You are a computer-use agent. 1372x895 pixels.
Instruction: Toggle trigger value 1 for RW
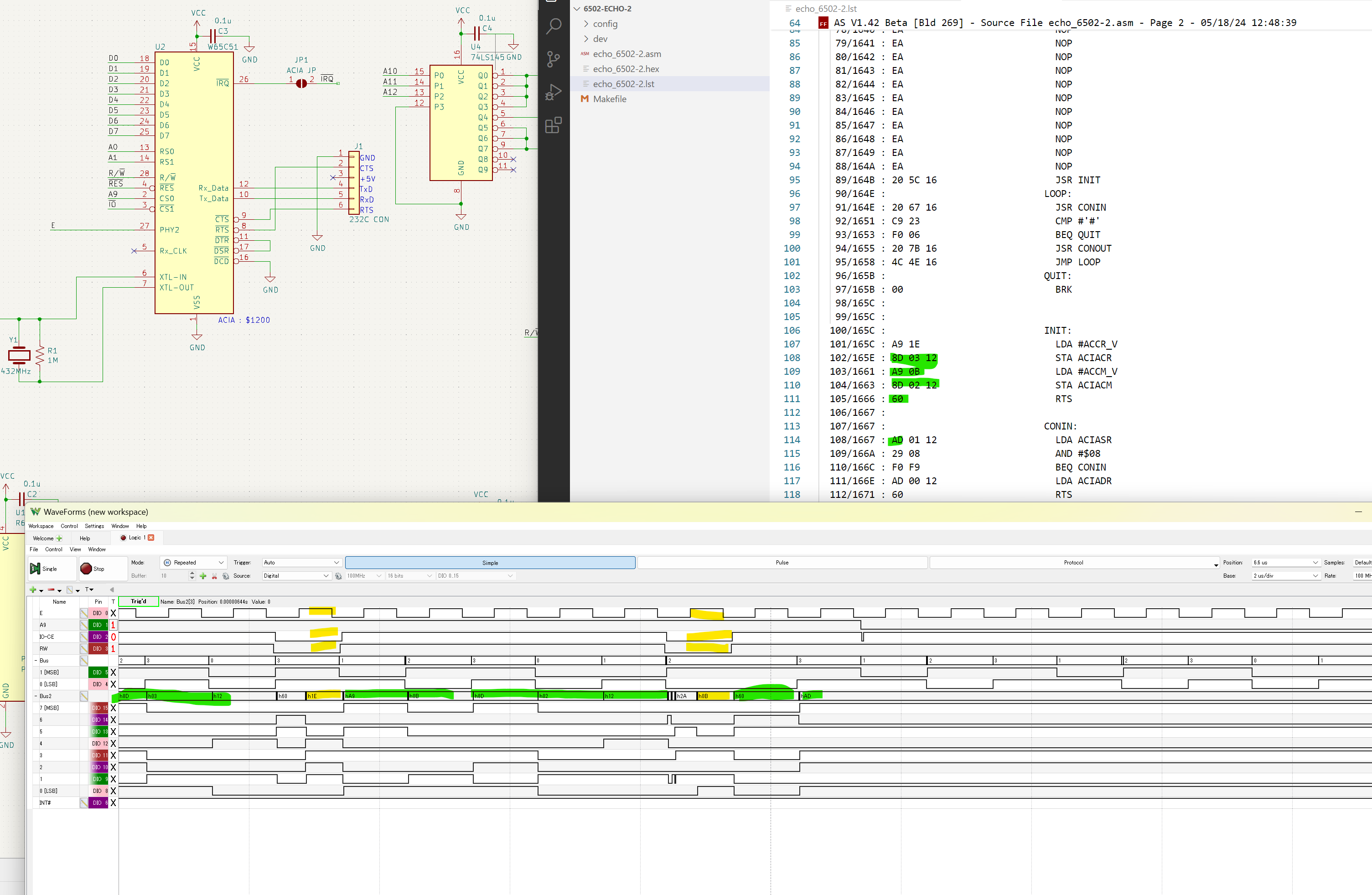click(114, 649)
